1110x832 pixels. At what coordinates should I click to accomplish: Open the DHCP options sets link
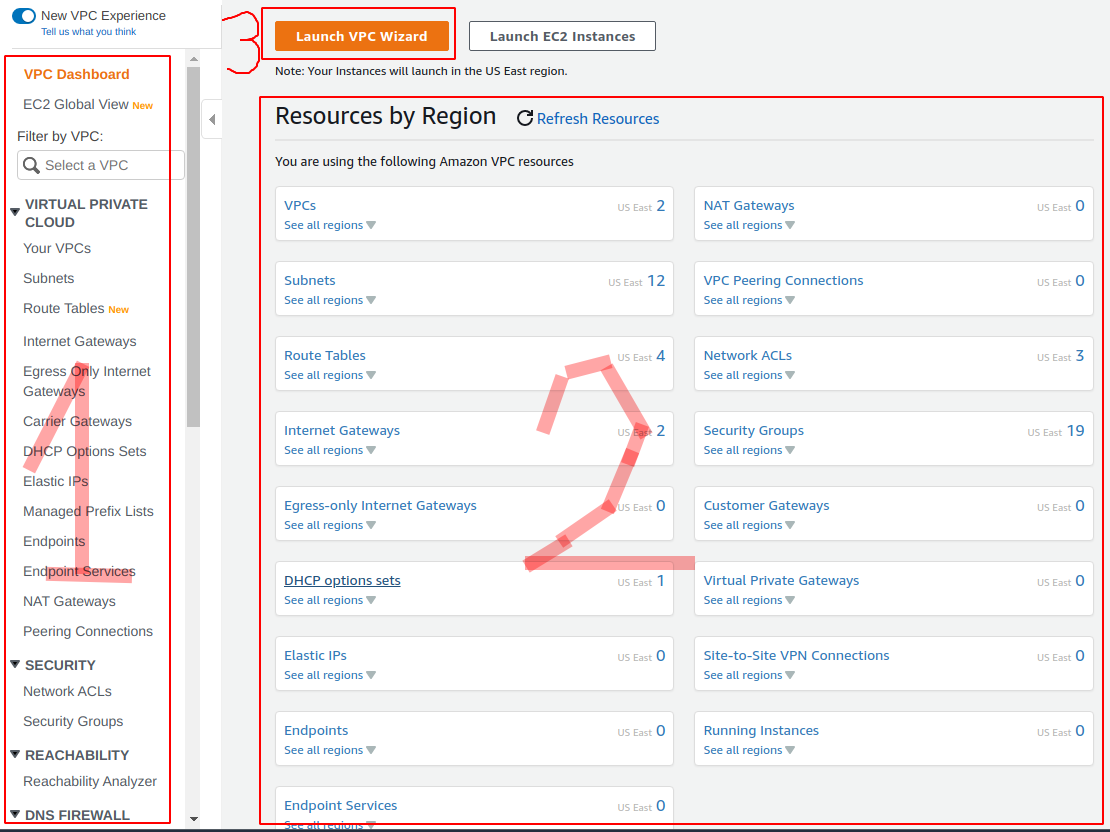tap(342, 581)
